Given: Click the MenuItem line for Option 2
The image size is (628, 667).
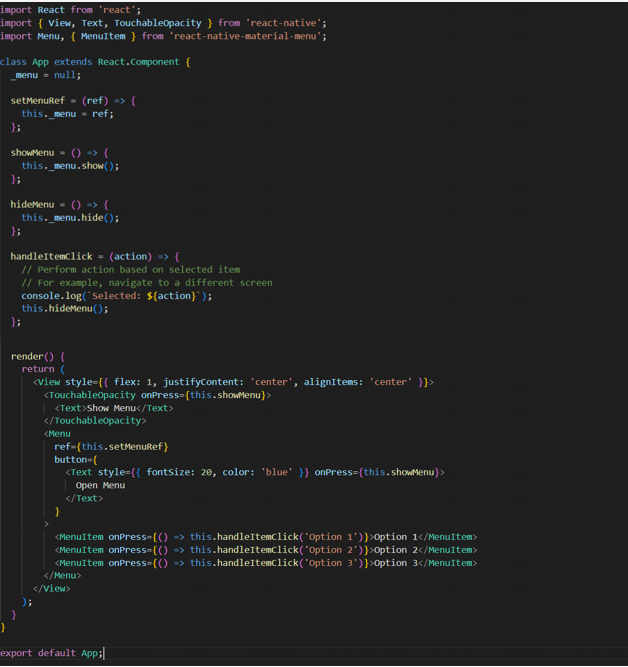Looking at the screenshot, I should coord(265,549).
